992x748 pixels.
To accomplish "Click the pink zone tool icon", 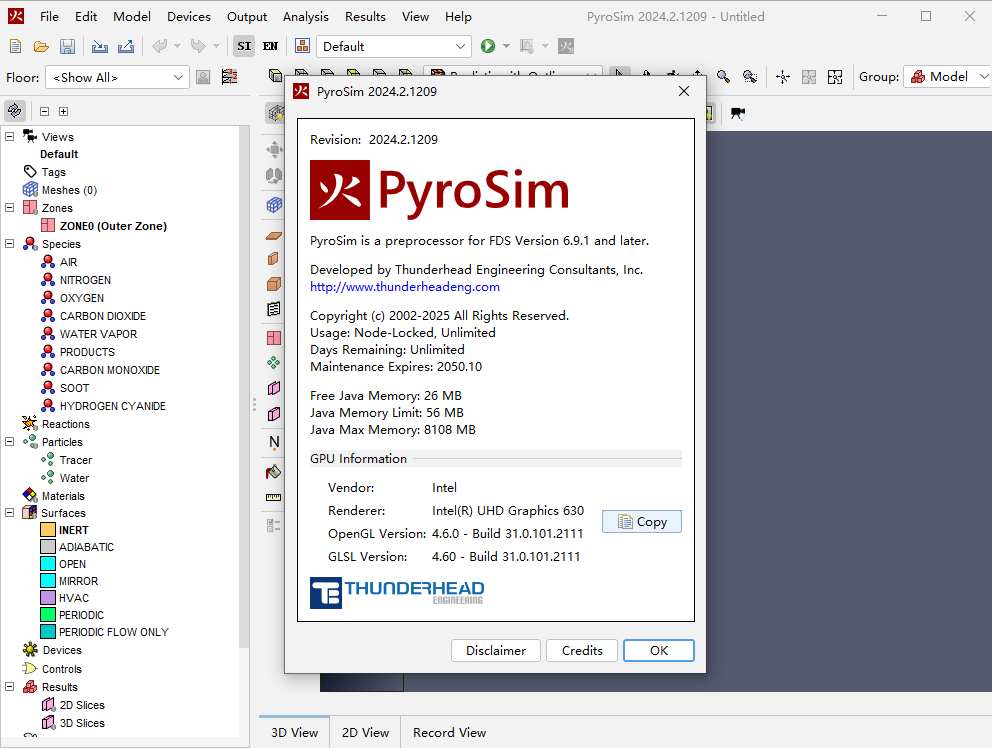I will pyautogui.click(x=274, y=338).
